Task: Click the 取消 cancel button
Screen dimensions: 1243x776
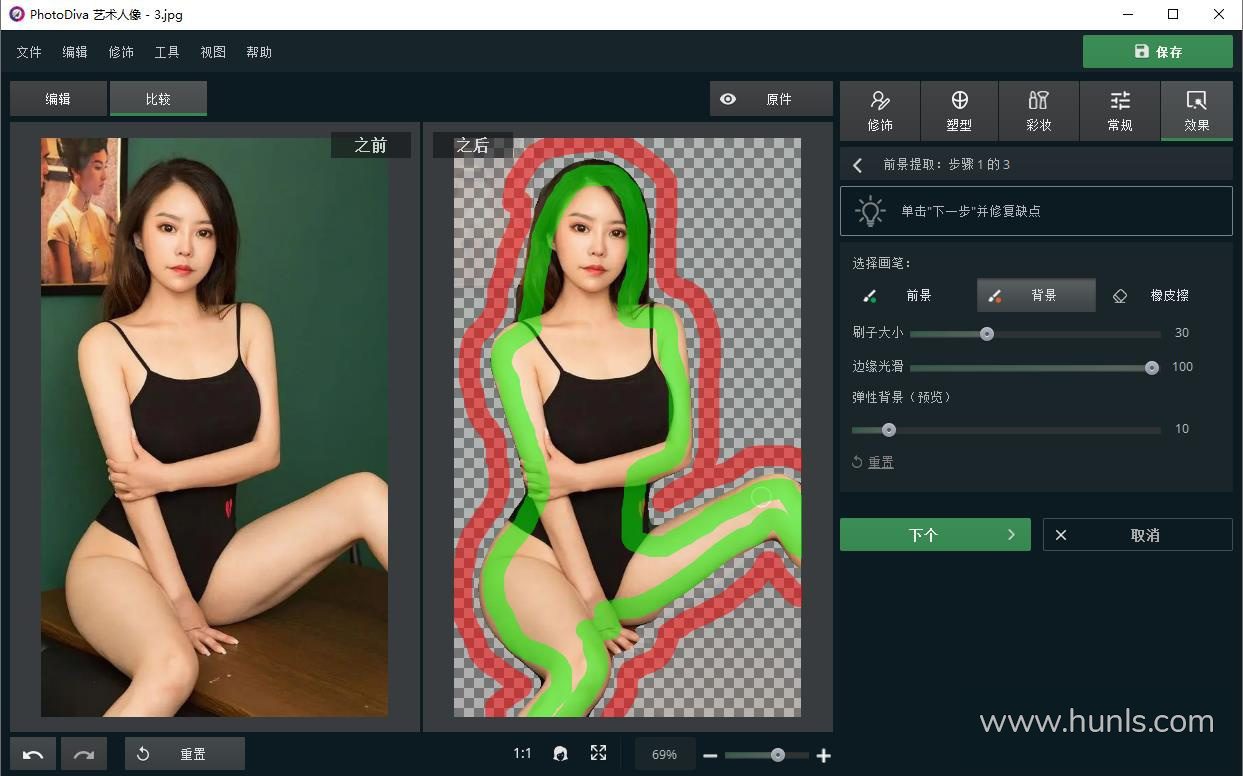Action: [x=1137, y=535]
